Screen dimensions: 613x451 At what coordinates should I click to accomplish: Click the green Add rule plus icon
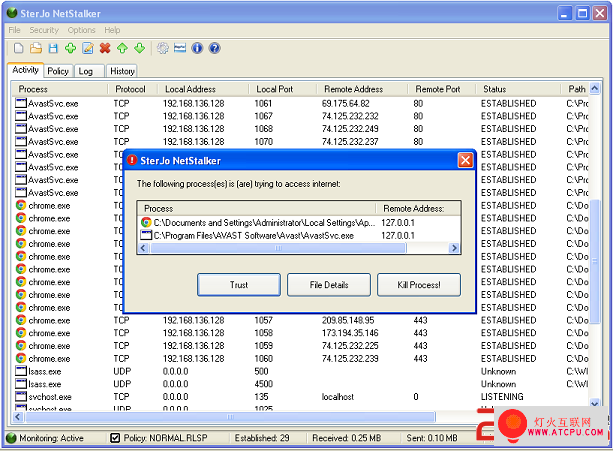[70, 48]
